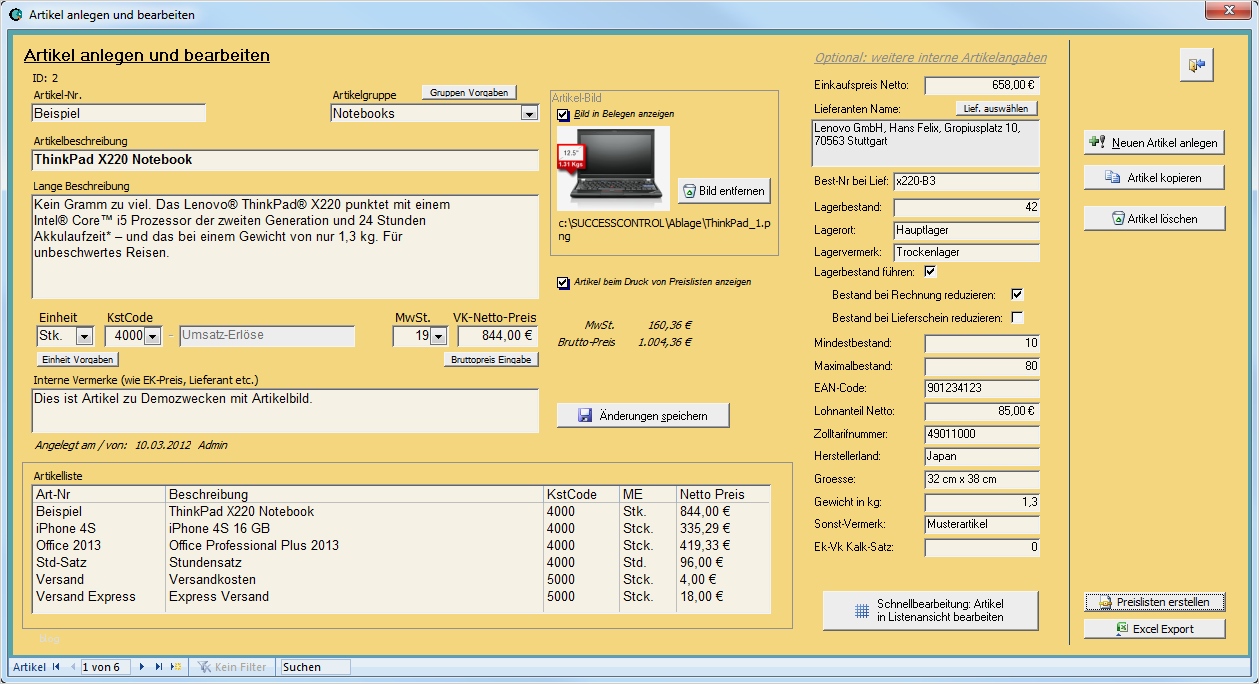Uncheck Artikel beim Druck von Preislisten anzeigen
This screenshot has height=684, width=1259.
point(563,283)
